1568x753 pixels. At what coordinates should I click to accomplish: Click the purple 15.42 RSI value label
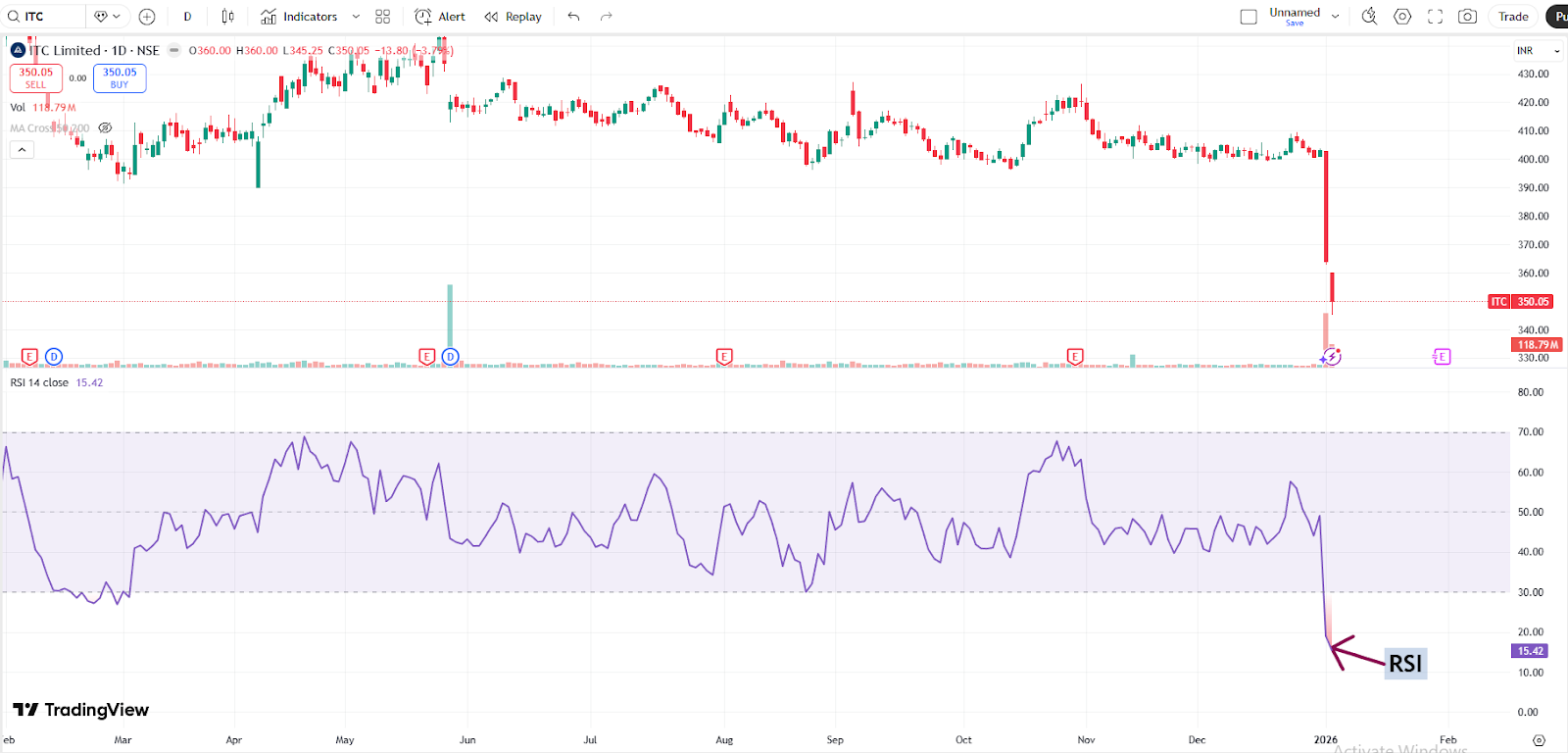(1530, 651)
